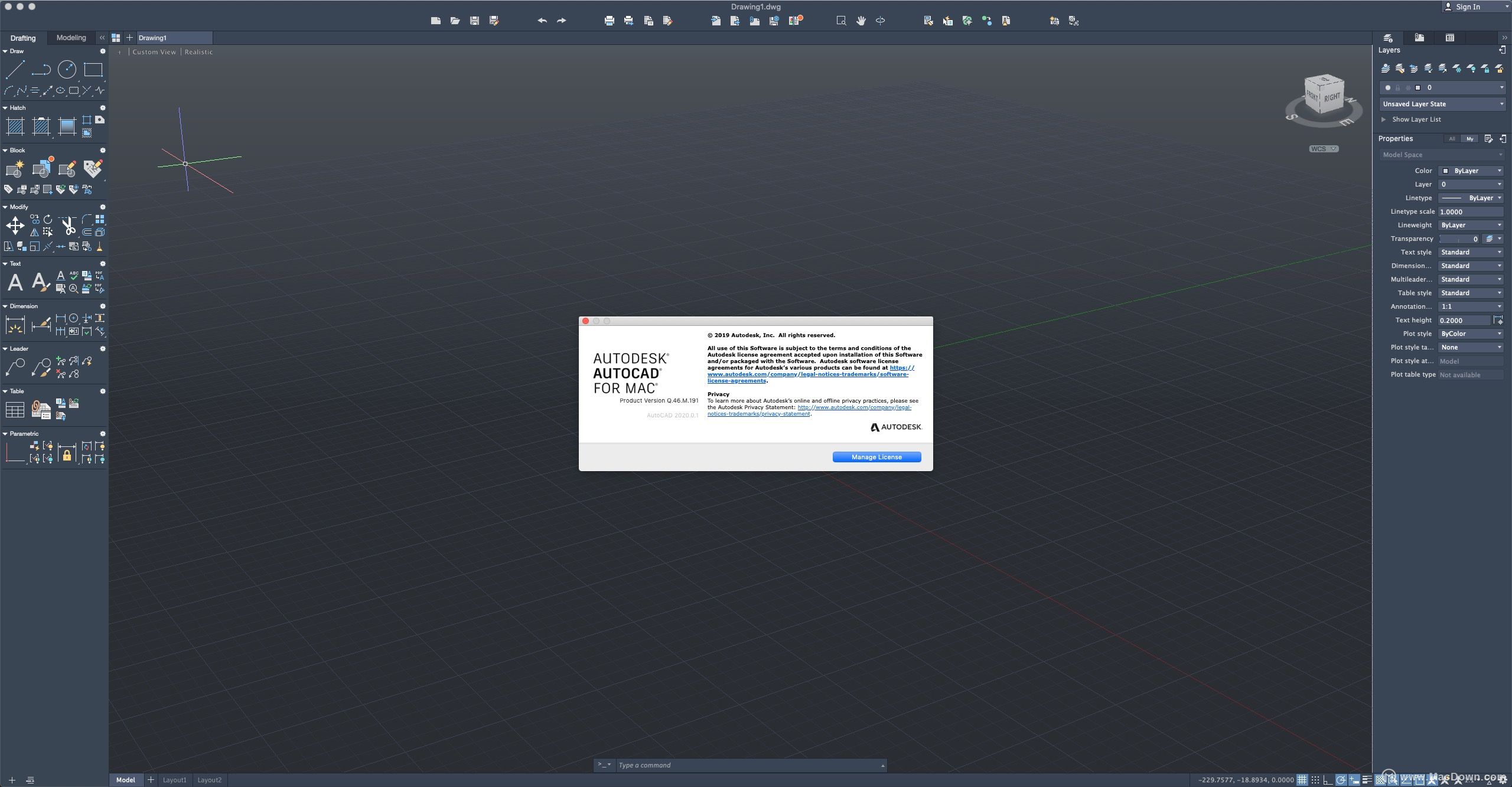1512x787 pixels.
Task: Select the All properties filter
Action: point(1452,139)
